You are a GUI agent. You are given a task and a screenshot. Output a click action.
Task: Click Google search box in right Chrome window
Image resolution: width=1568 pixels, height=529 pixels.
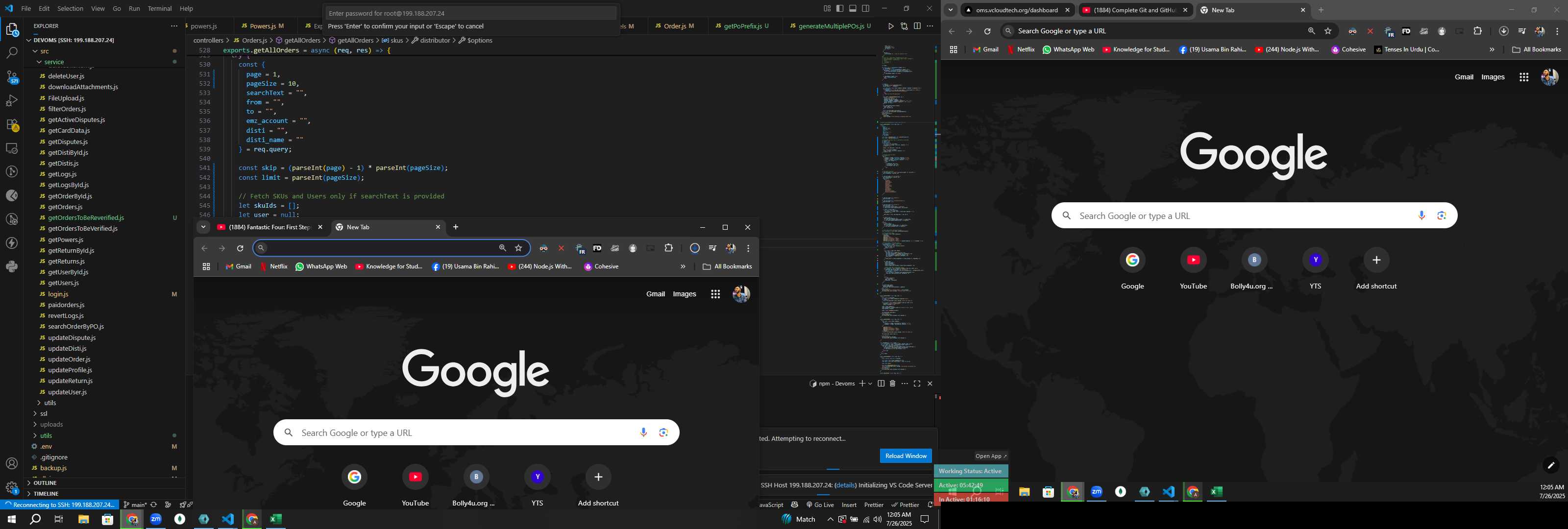pos(1254,216)
